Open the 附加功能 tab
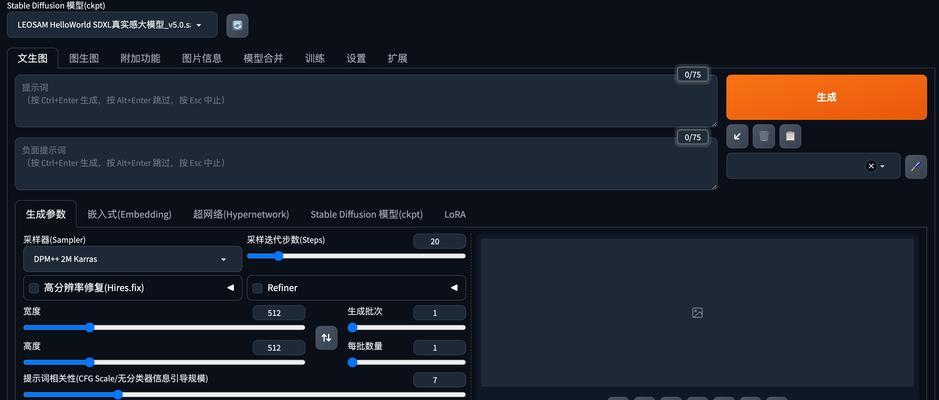The height and width of the screenshot is (400, 939). click(140, 58)
